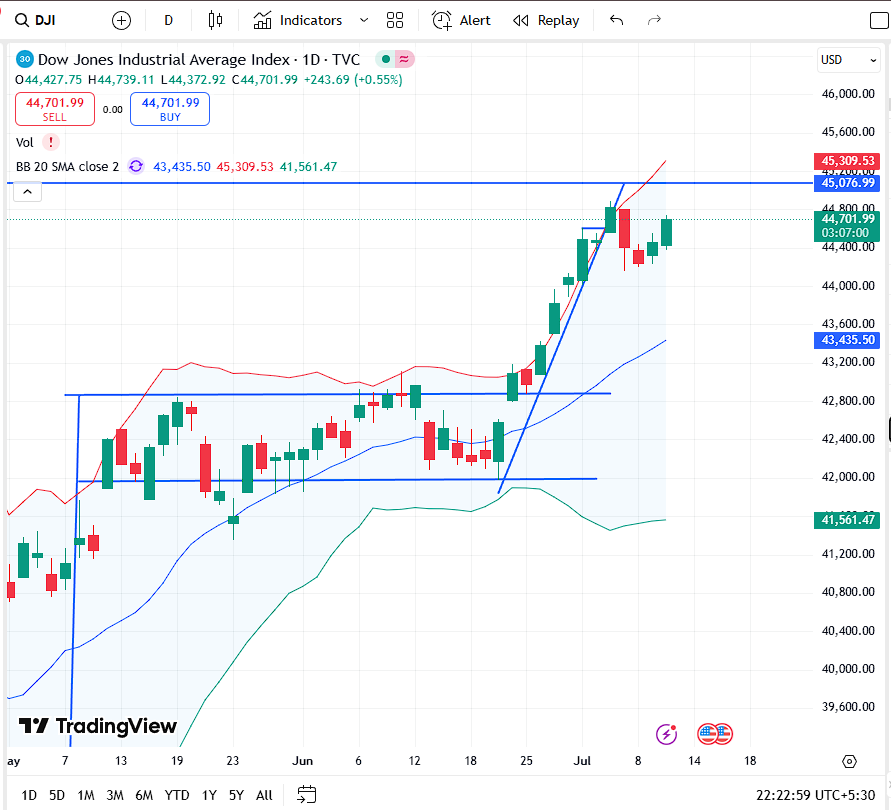Open the layout selector square icon
891x810 pixels.
[x=879, y=20]
